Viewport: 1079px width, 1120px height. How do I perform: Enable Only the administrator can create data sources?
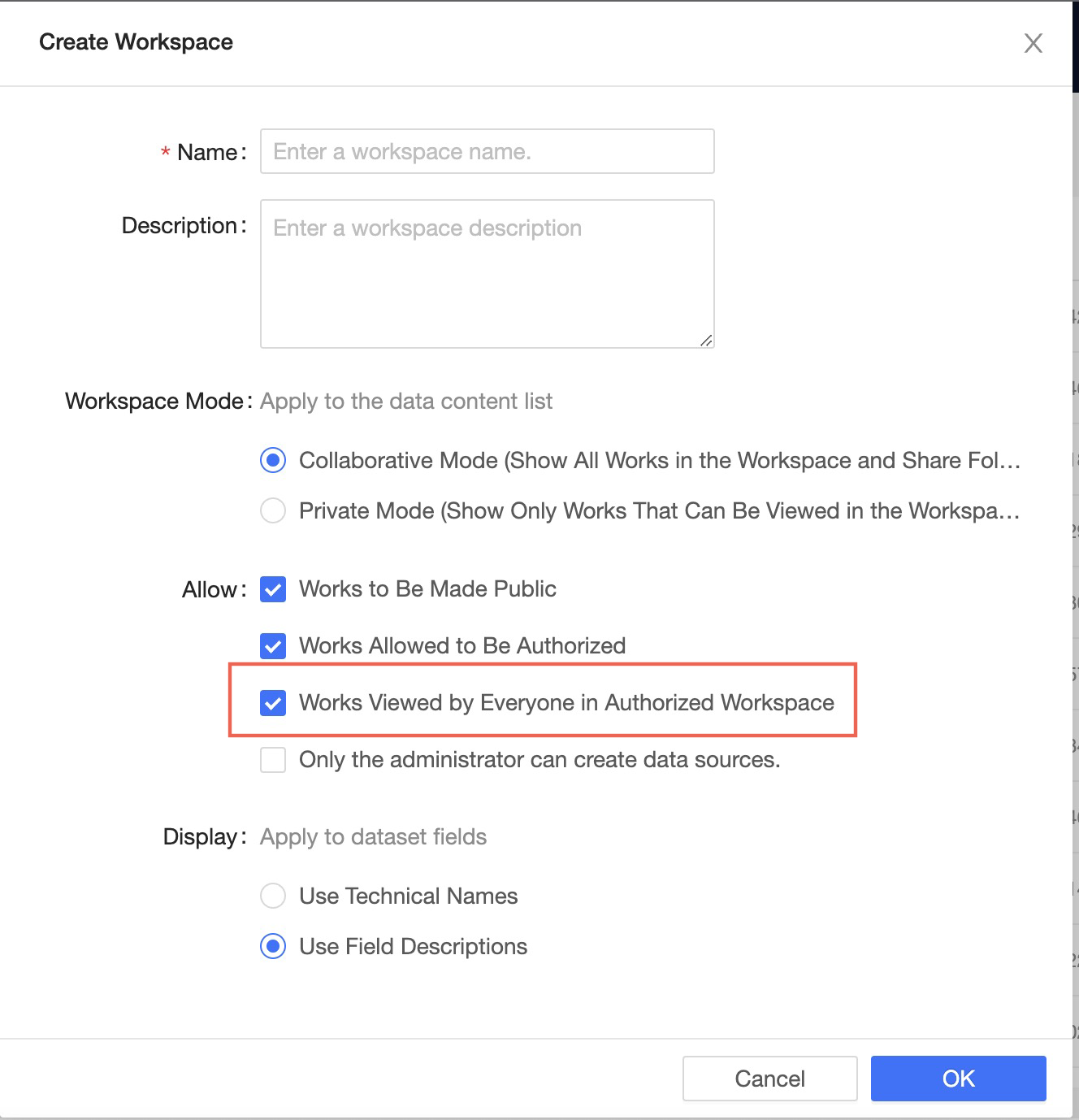click(x=273, y=760)
